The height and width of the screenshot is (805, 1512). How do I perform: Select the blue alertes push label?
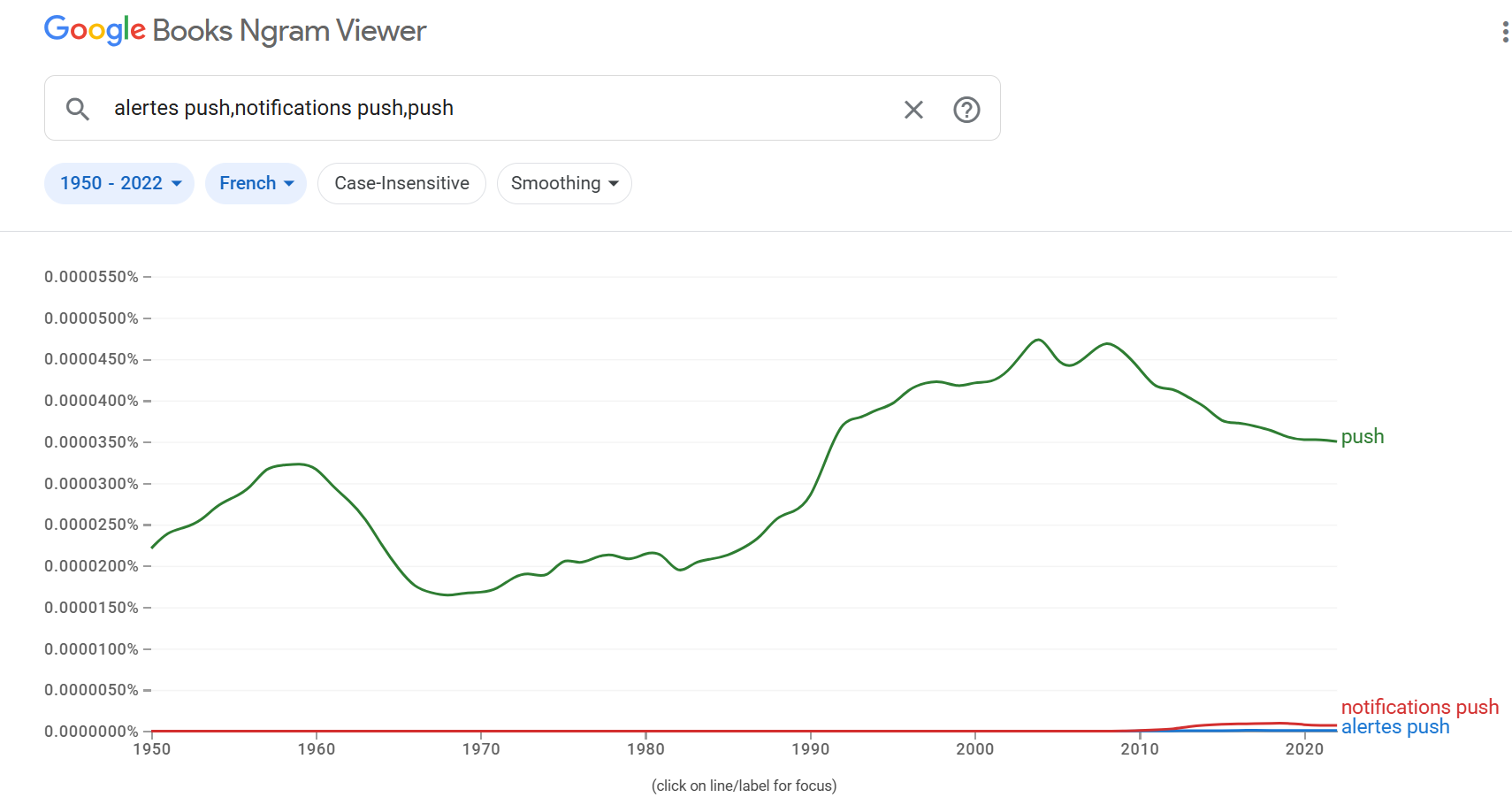1395,727
